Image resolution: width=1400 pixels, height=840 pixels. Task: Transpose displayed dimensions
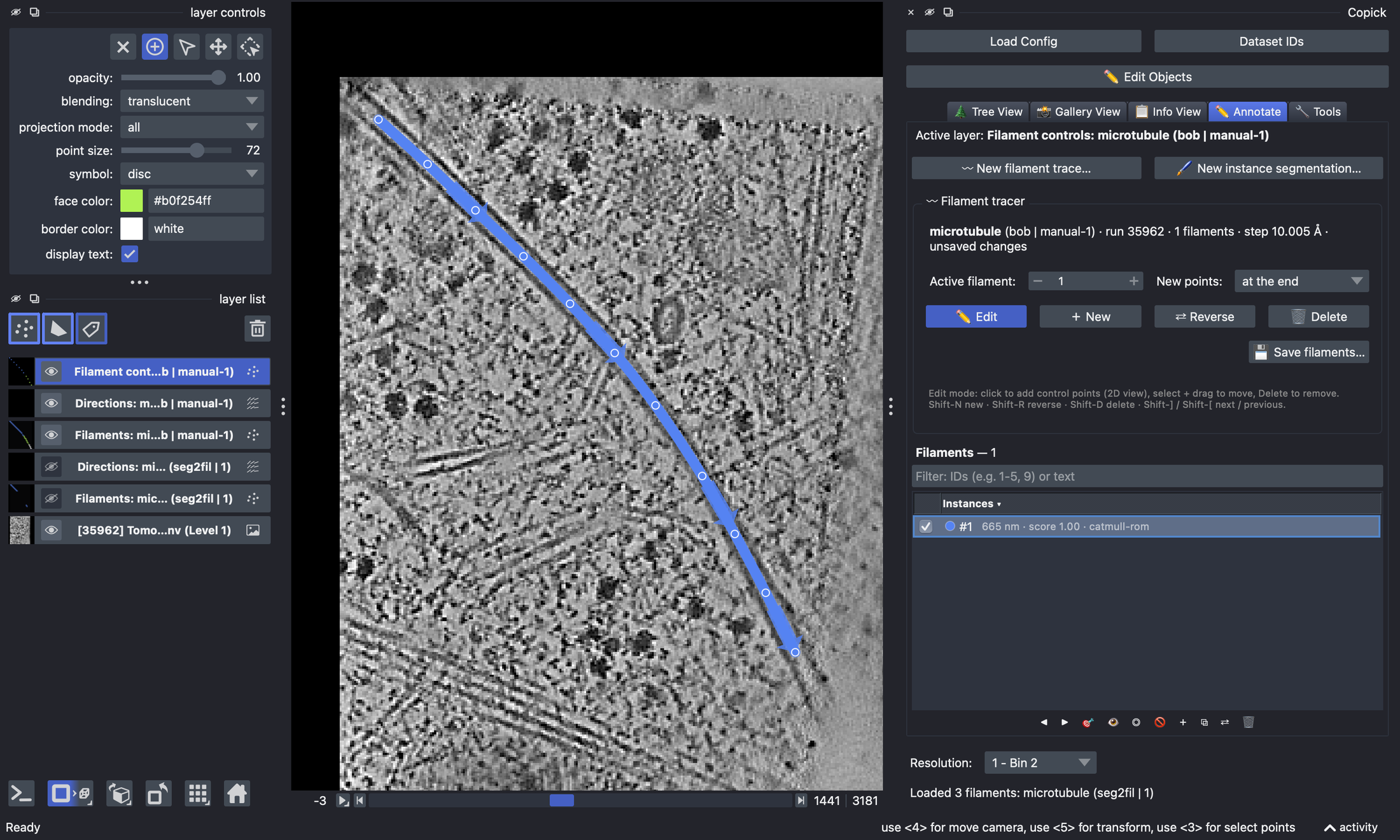pos(158,794)
